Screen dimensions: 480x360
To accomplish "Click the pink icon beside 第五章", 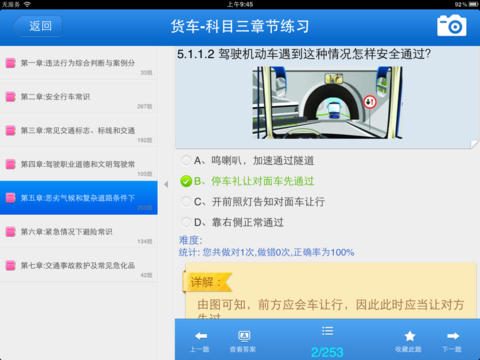I will [10, 198].
